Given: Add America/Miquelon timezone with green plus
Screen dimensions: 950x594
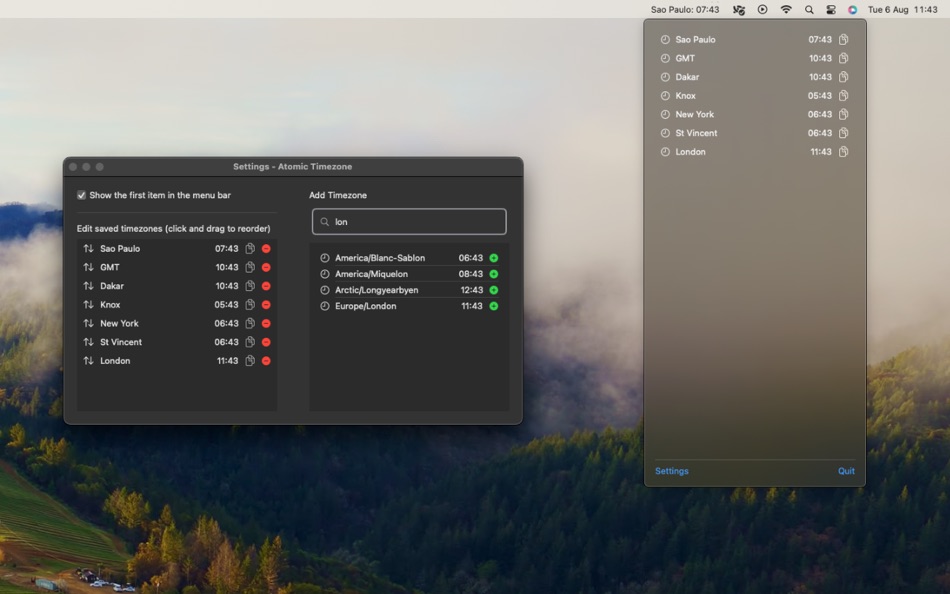Looking at the screenshot, I should tap(494, 274).
